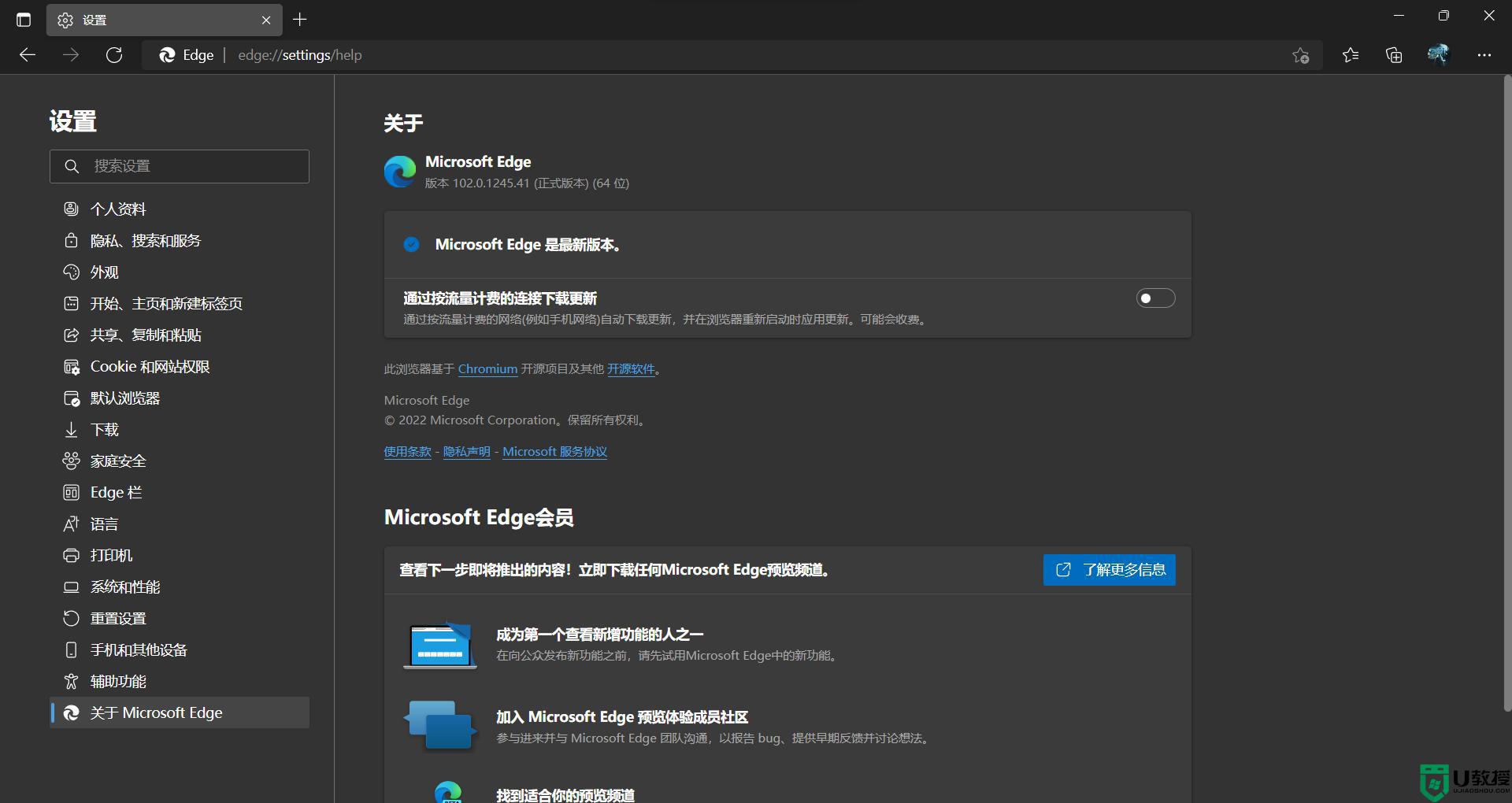Add page to favorites star icon
The height and width of the screenshot is (803, 1512).
pos(1300,55)
